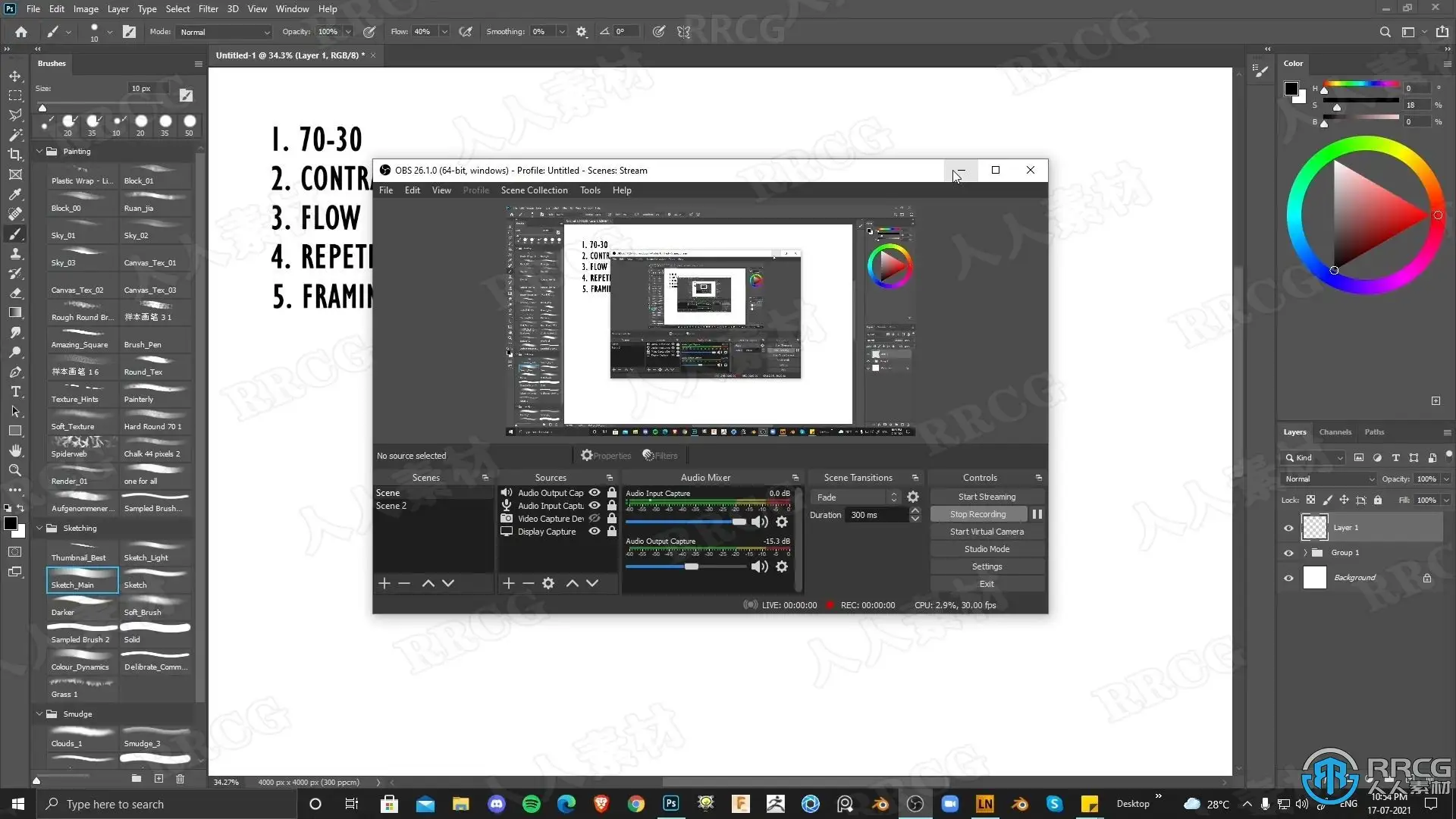Select the Horizontal Type tool

[x=15, y=391]
